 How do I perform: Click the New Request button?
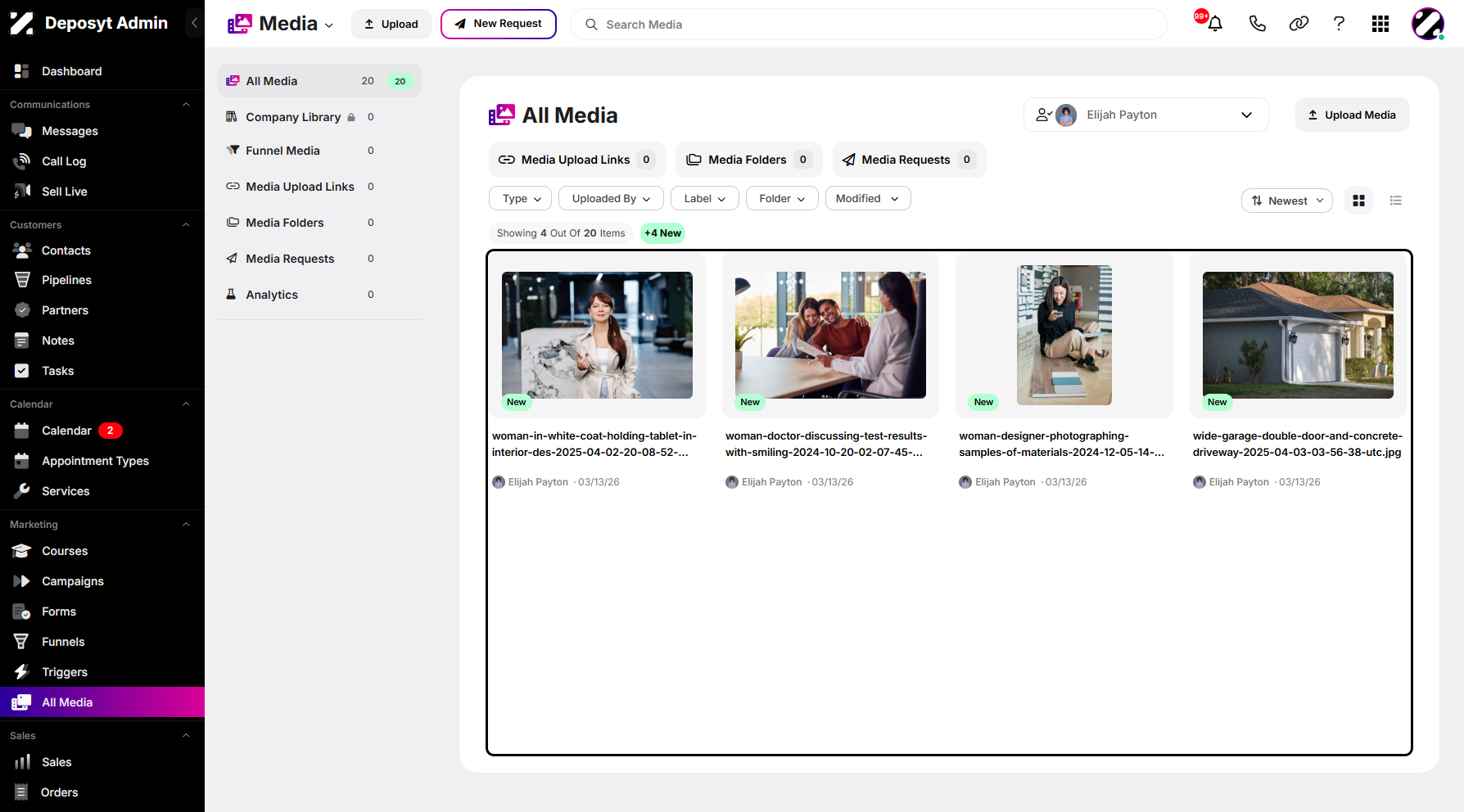(x=499, y=24)
